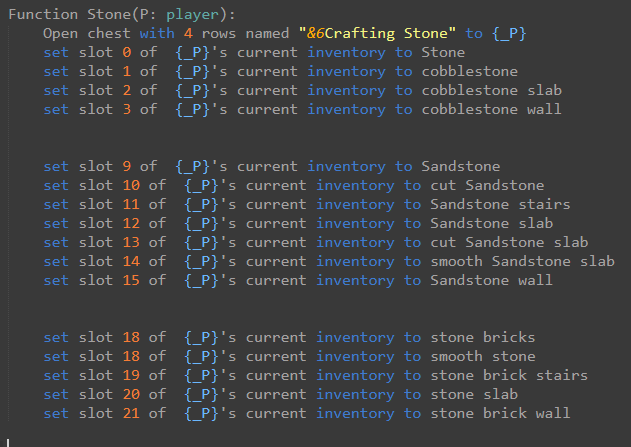Click the "smooth Sandstone slab" item text

point(522,261)
